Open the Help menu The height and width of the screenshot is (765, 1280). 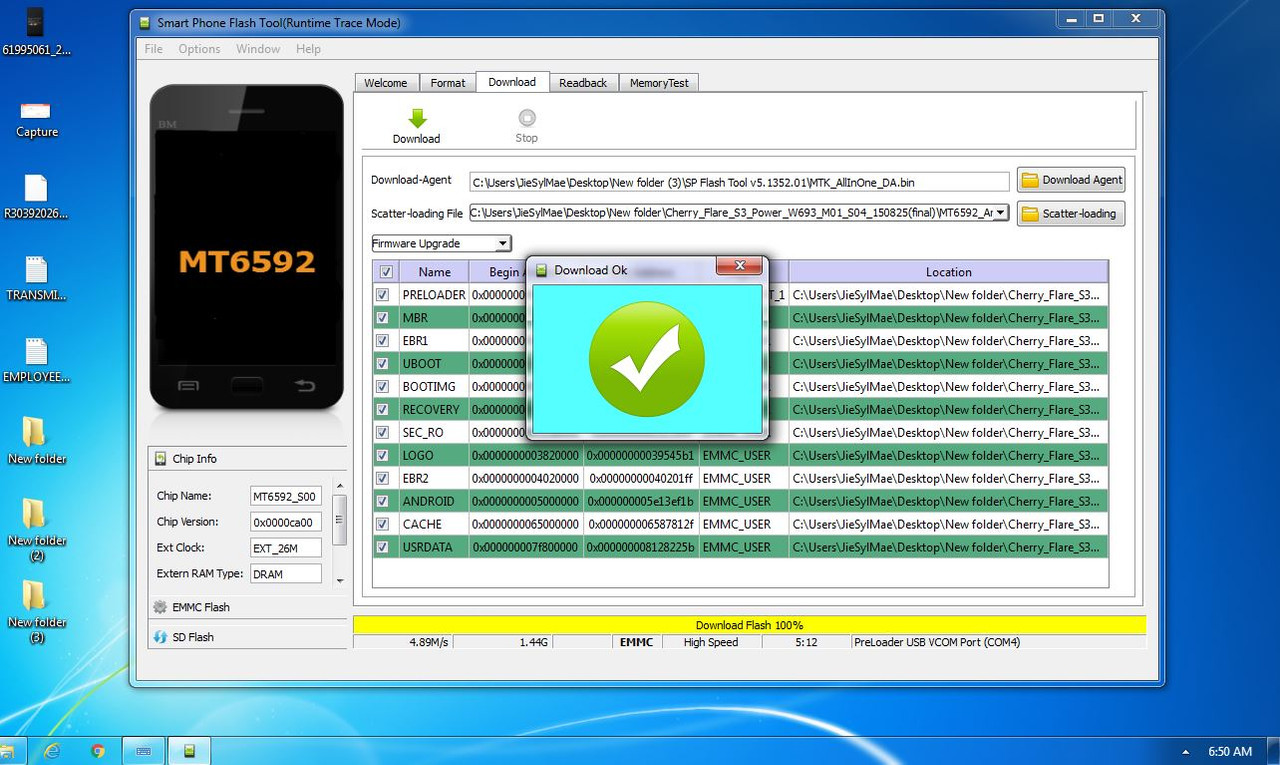pos(308,49)
